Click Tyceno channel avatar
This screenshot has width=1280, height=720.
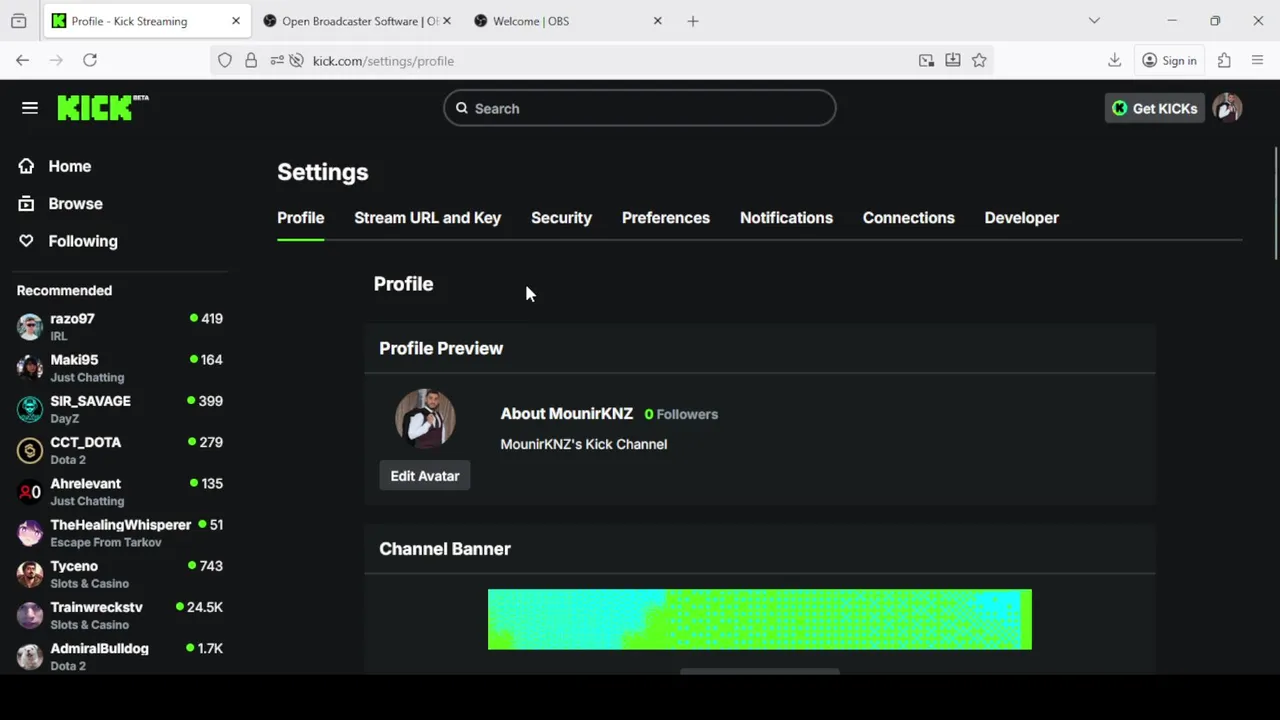click(30, 573)
